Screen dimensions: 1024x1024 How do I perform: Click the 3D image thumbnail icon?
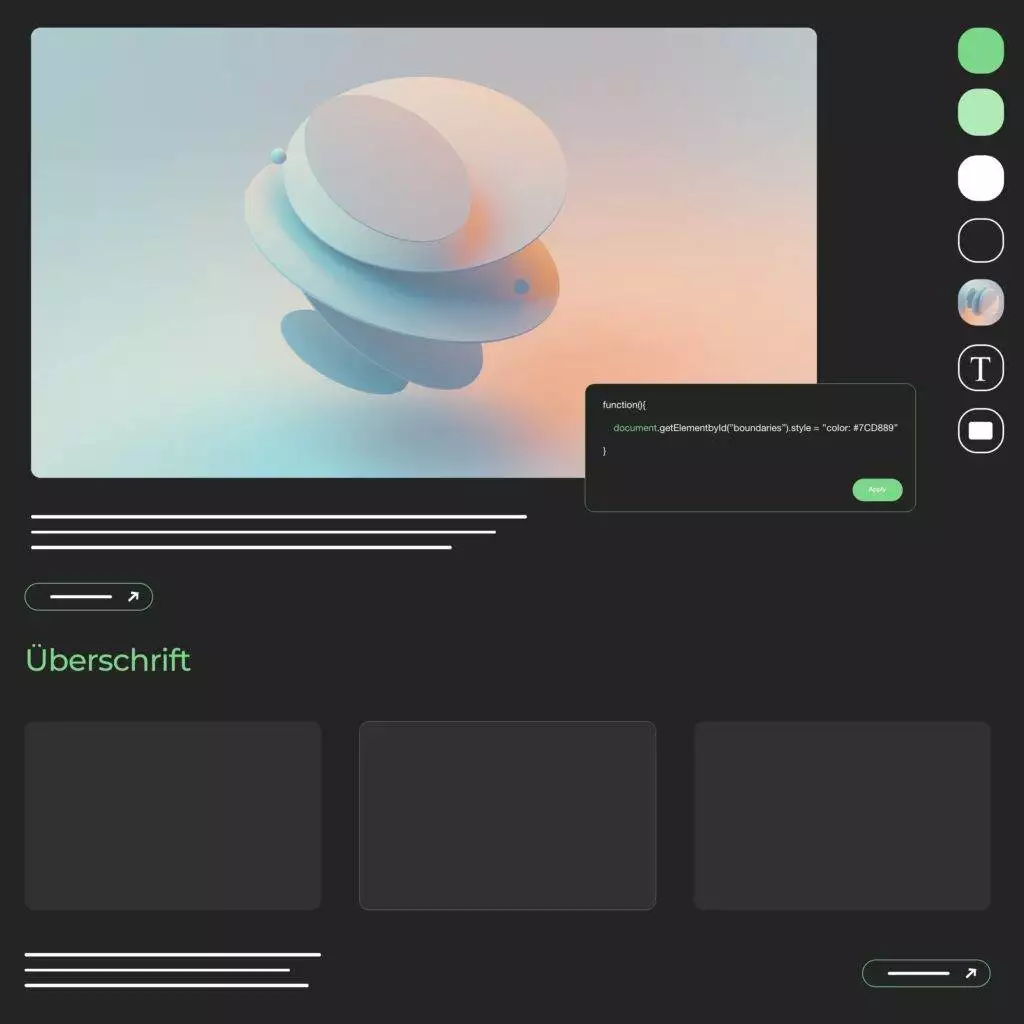[980, 302]
